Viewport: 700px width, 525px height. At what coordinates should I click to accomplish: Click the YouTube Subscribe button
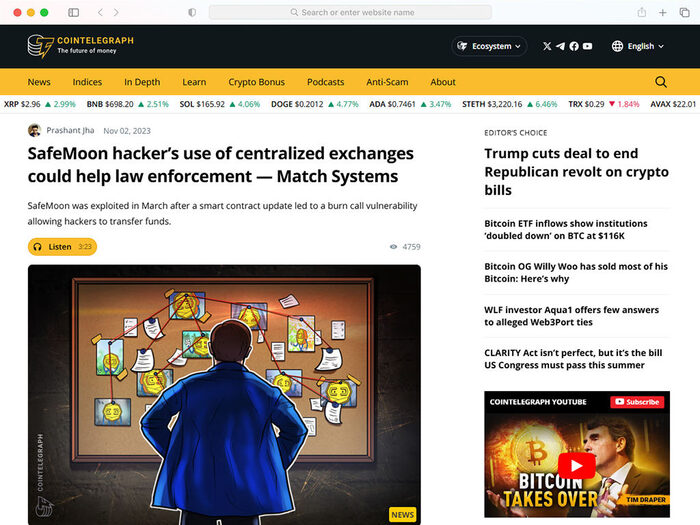pos(637,402)
